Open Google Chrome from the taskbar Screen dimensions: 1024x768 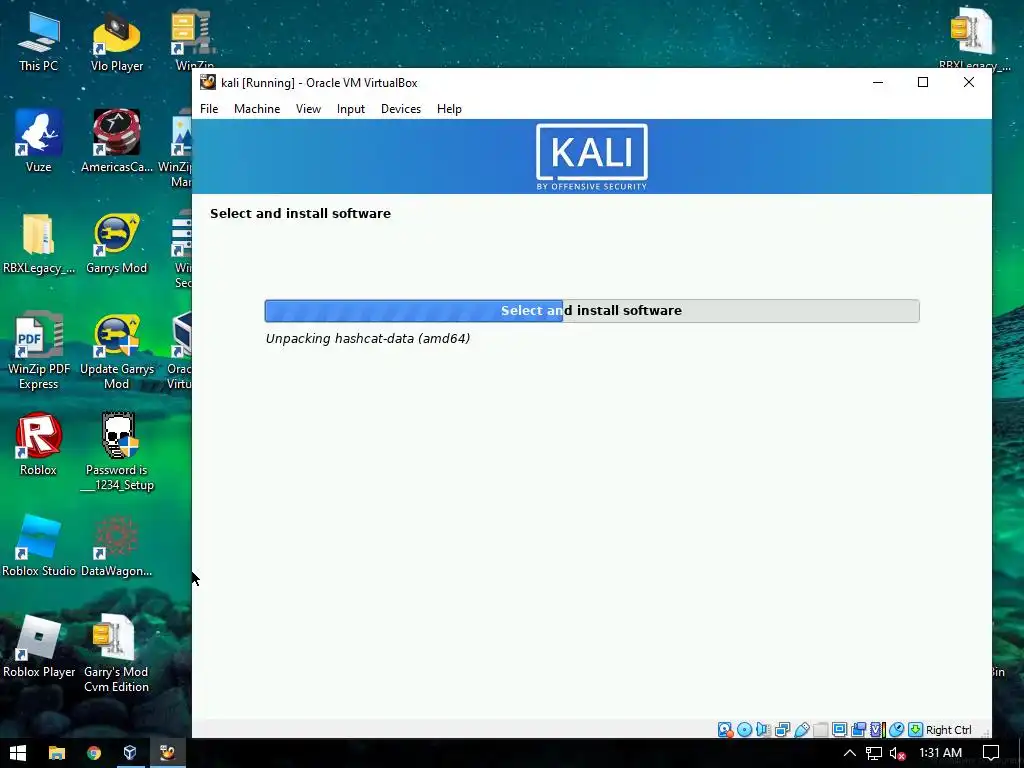(x=94, y=753)
